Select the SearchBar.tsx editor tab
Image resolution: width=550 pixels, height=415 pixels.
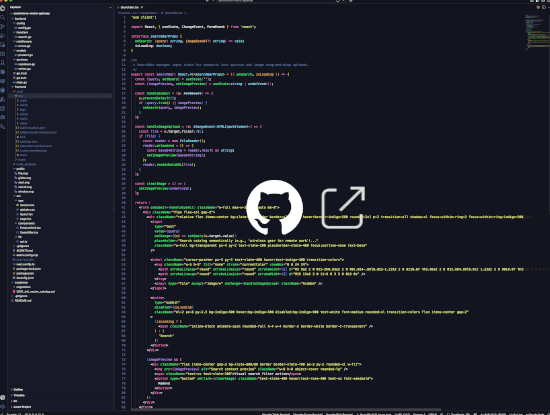coord(130,7)
